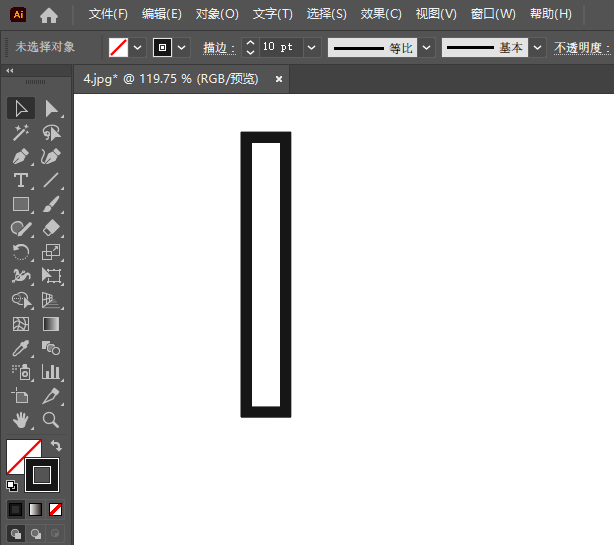Choose the Eyedropper tool
The image size is (614, 545).
tap(21, 348)
